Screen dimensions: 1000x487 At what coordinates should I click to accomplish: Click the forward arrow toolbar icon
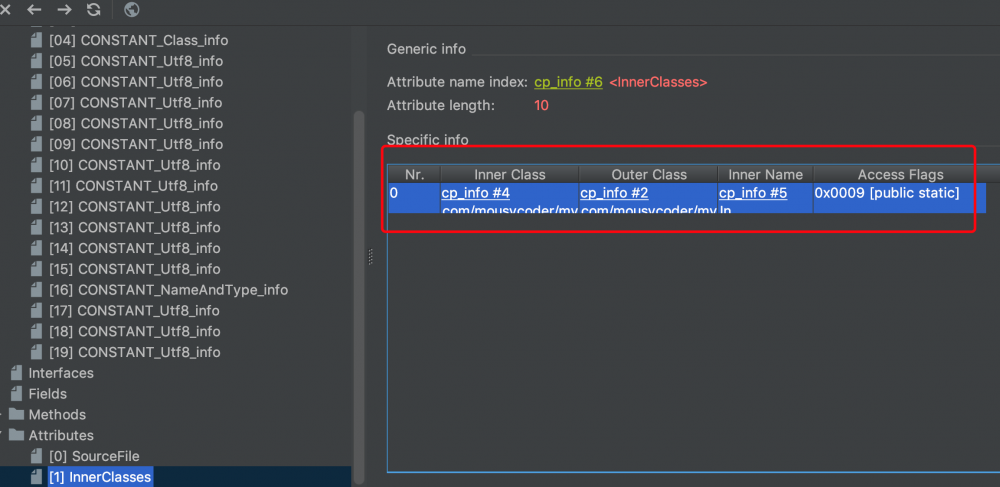click(x=64, y=10)
